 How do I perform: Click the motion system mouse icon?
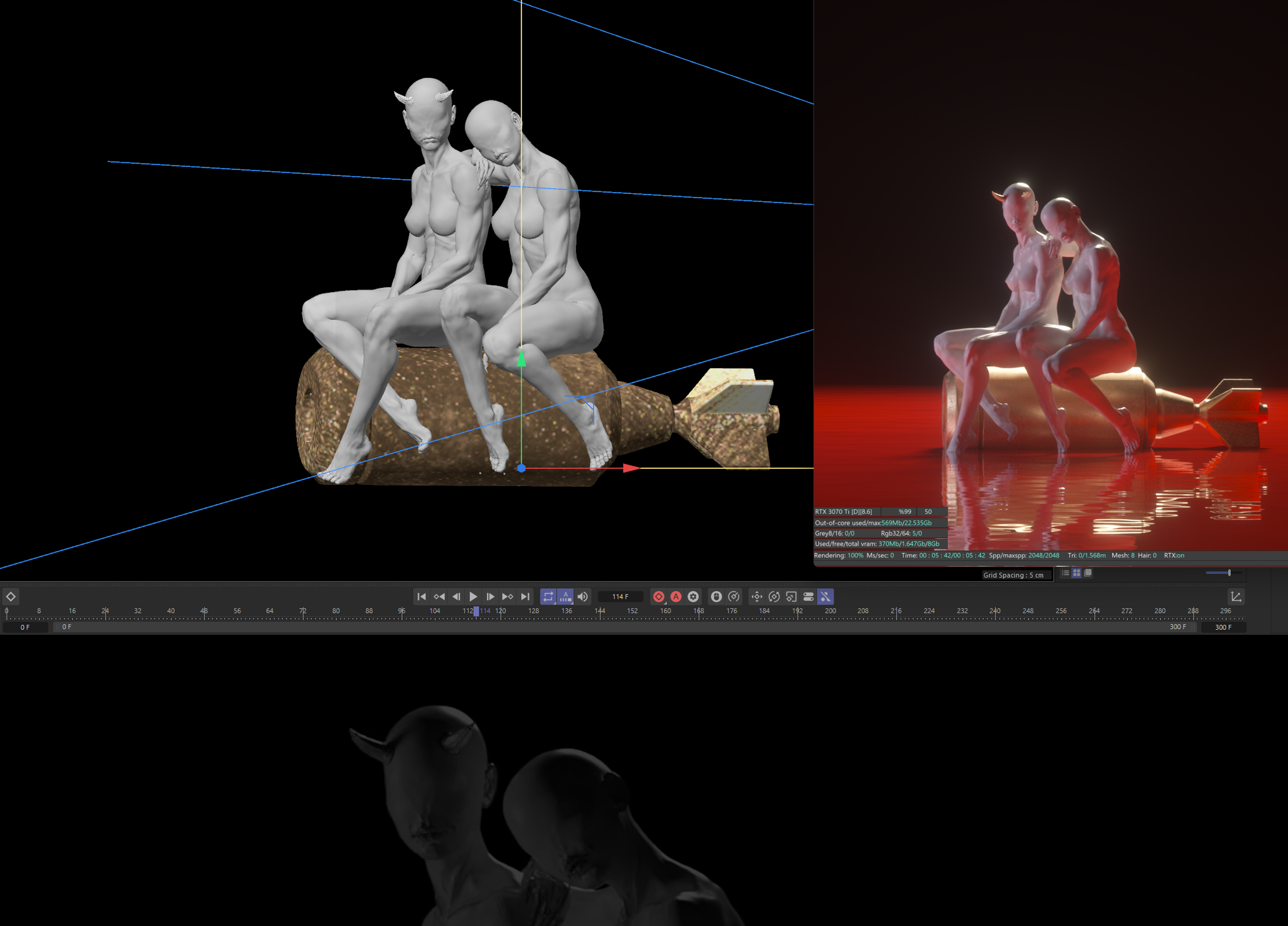[717, 597]
